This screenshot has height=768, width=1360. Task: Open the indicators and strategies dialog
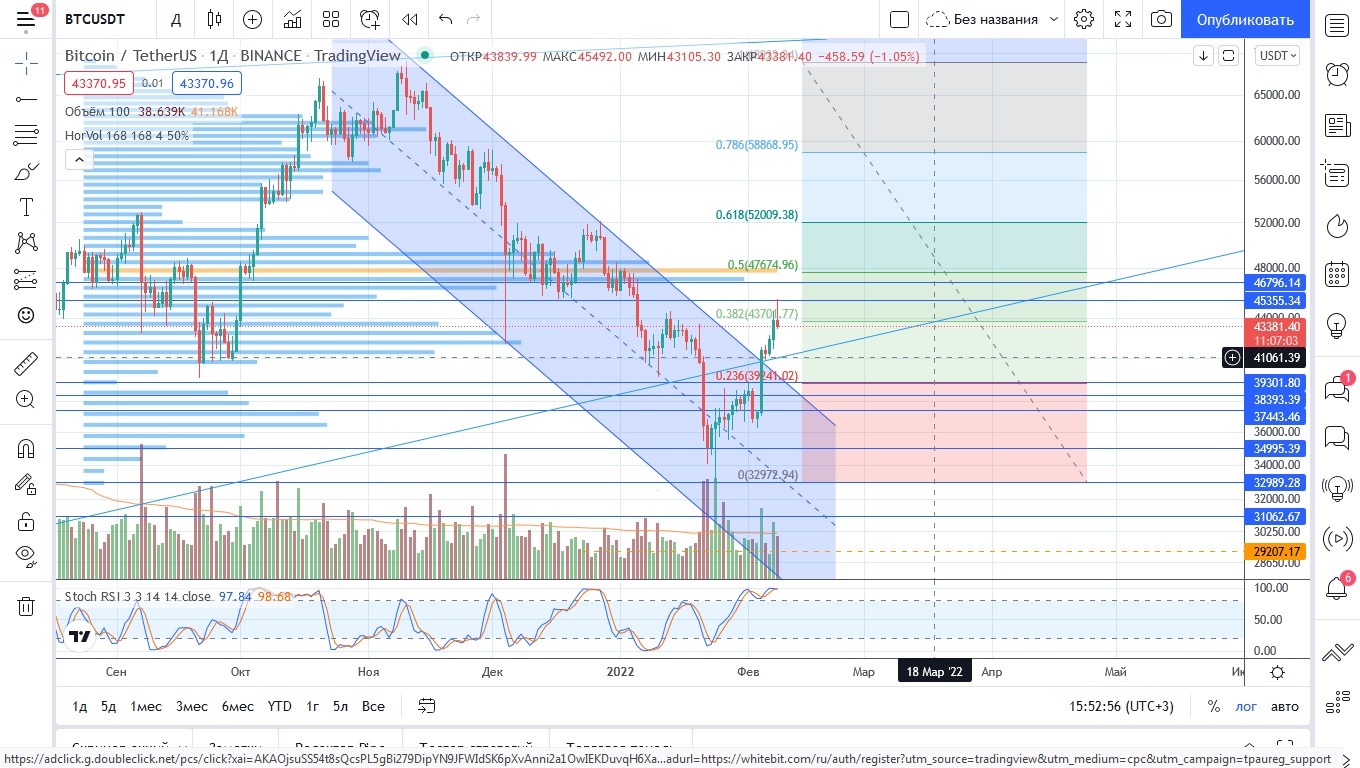pyautogui.click(x=293, y=19)
